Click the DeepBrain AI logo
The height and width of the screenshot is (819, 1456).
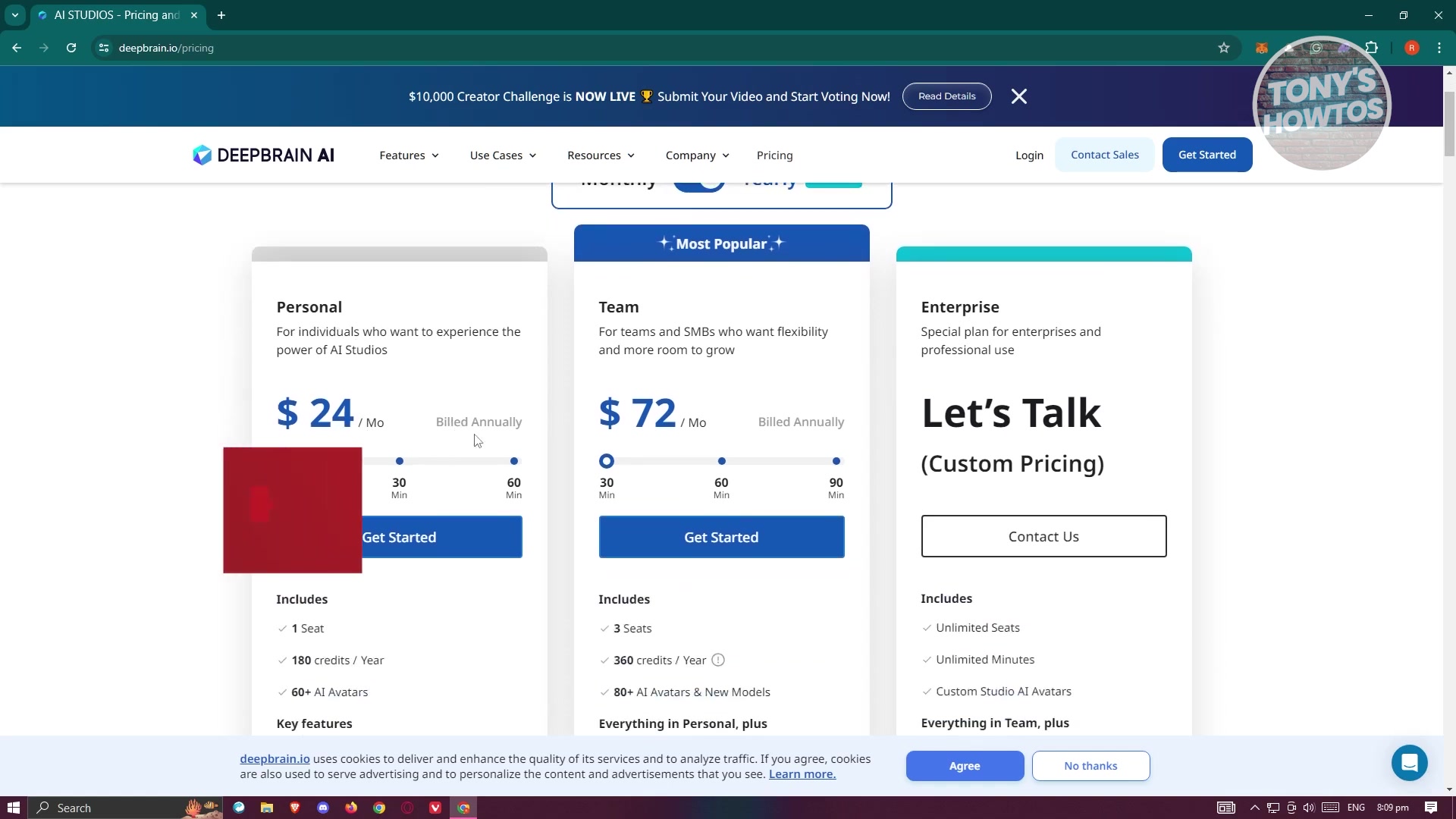(263, 155)
